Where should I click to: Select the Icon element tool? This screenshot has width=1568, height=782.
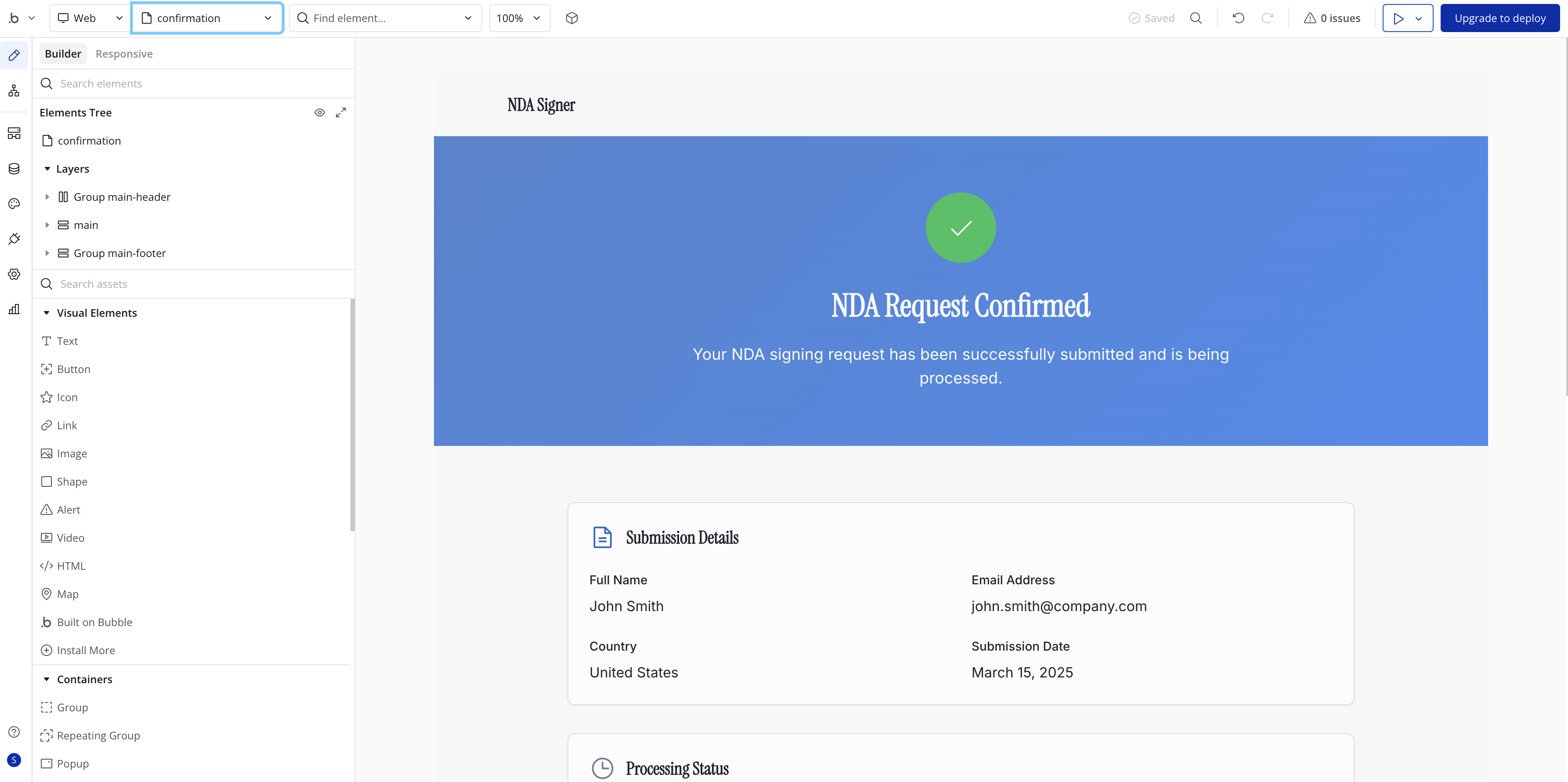point(59,397)
